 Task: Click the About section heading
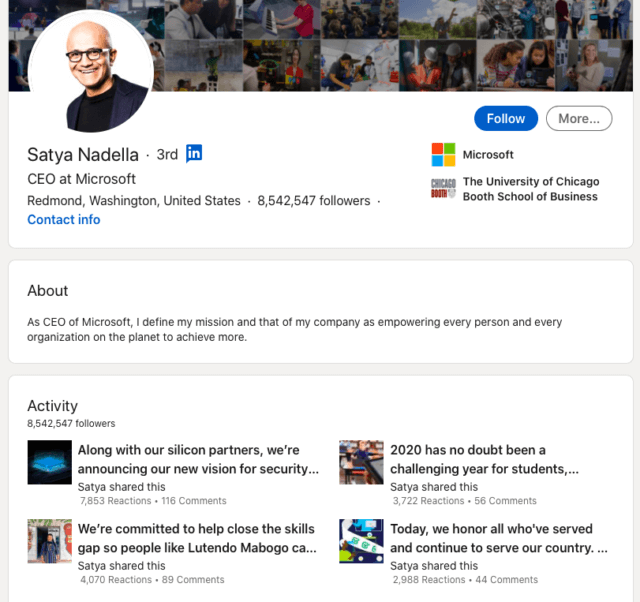point(47,291)
